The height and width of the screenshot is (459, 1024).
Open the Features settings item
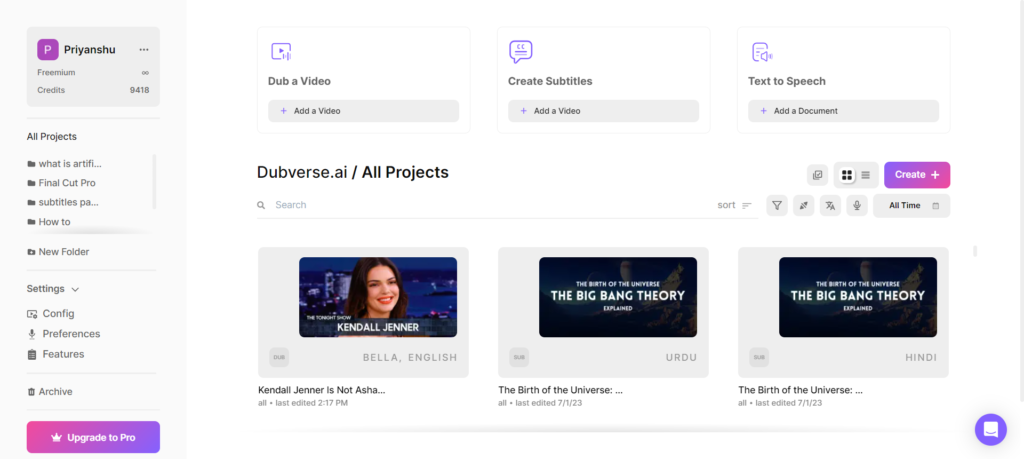56,355
